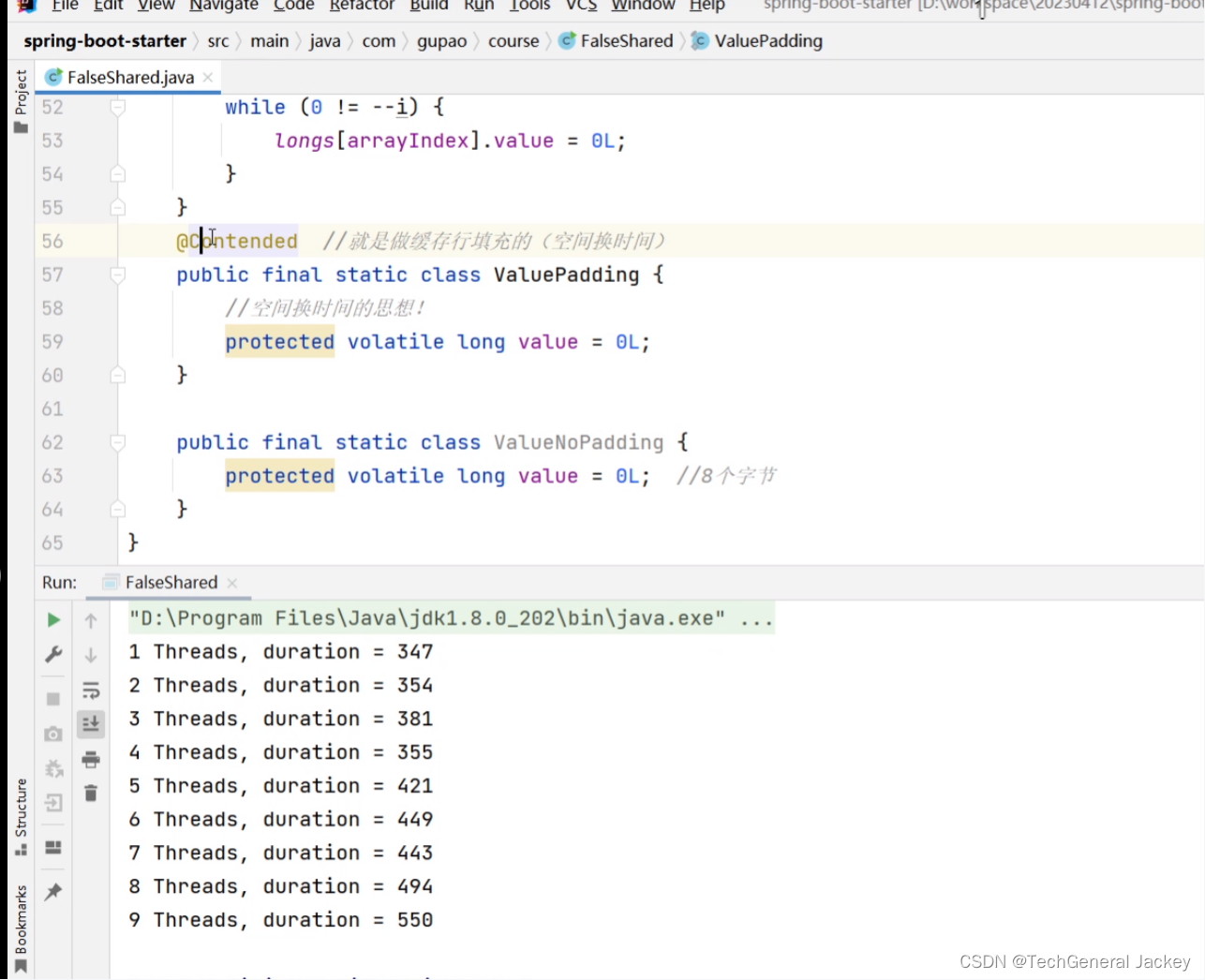The width and height of the screenshot is (1205, 980).
Task: Toggle Soft-Wrap in the console toolbar
Action: (x=91, y=690)
